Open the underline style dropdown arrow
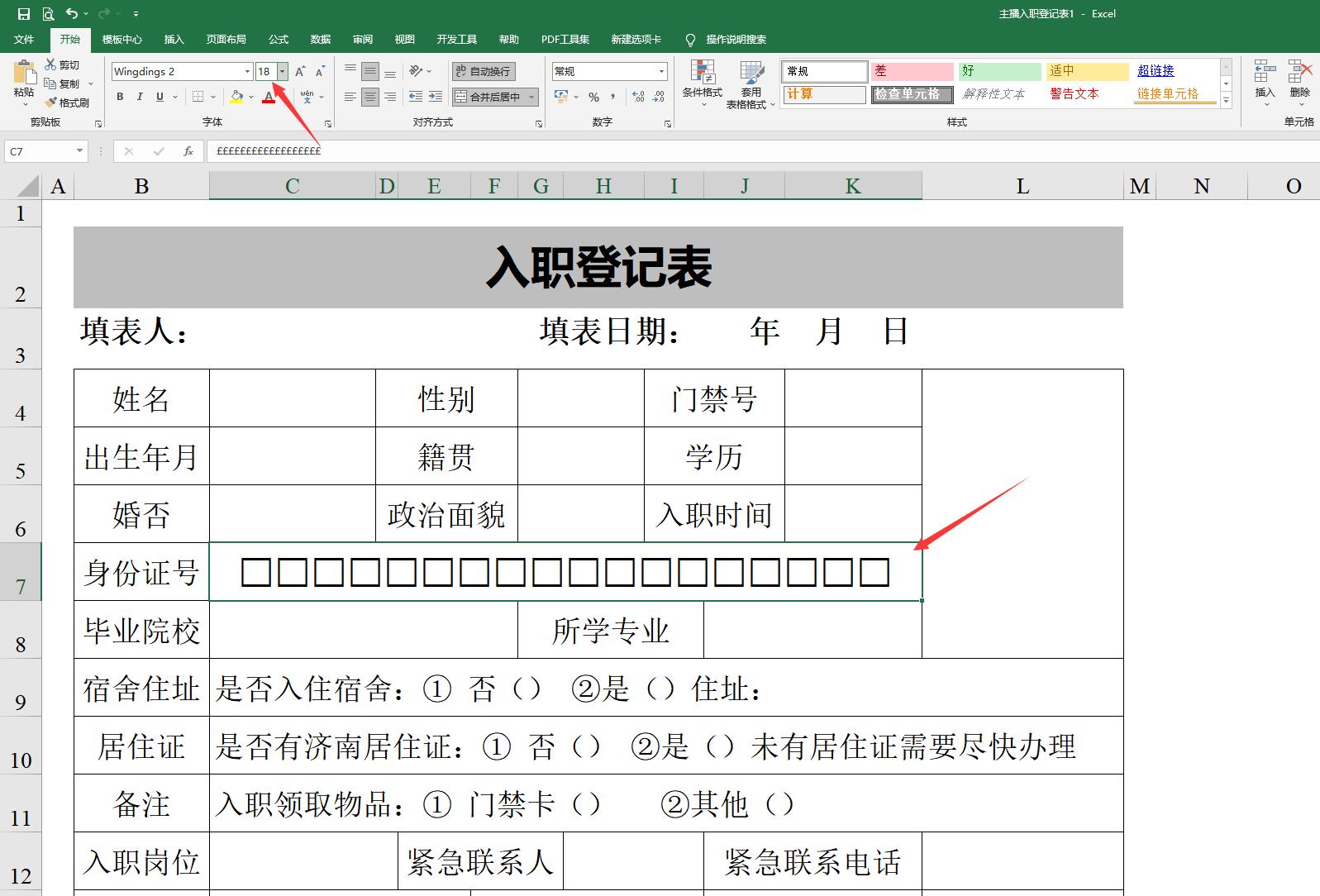This screenshot has height=896, width=1320. 175,97
